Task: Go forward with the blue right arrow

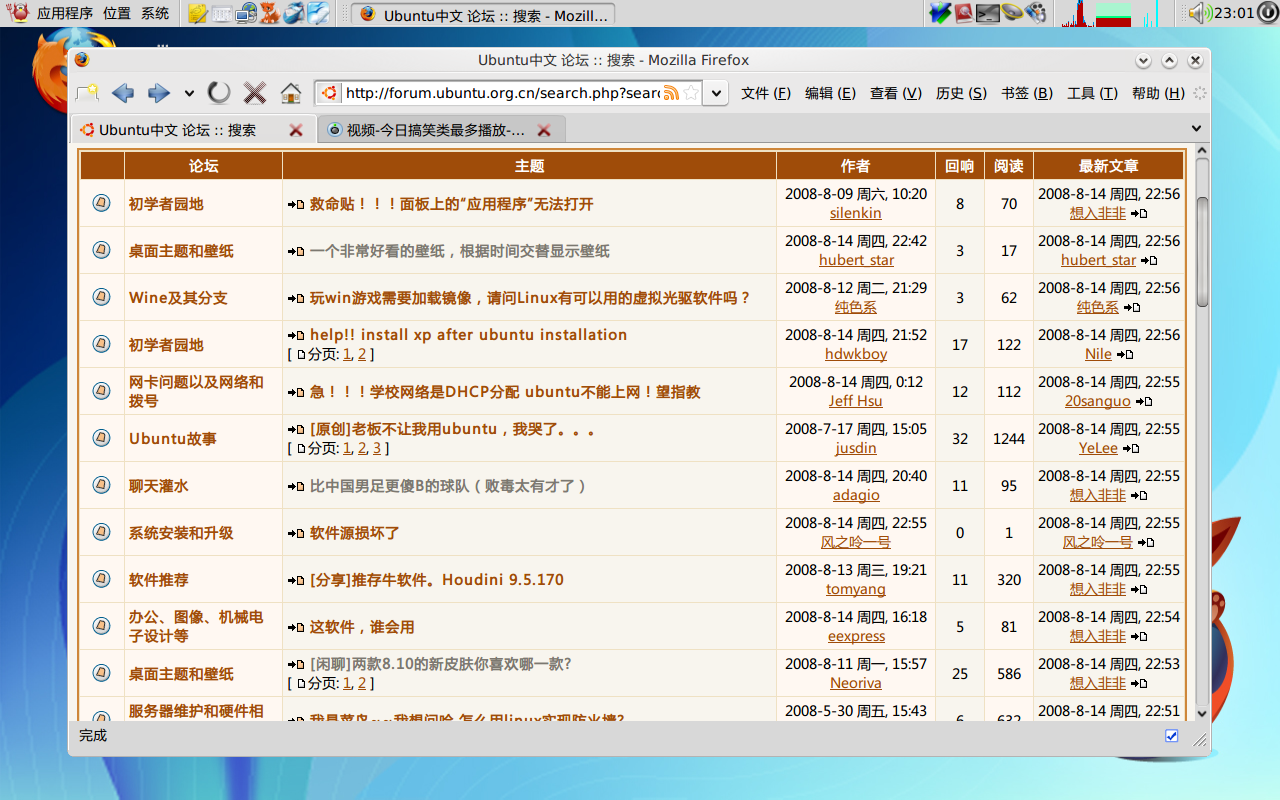Action: 158,93
